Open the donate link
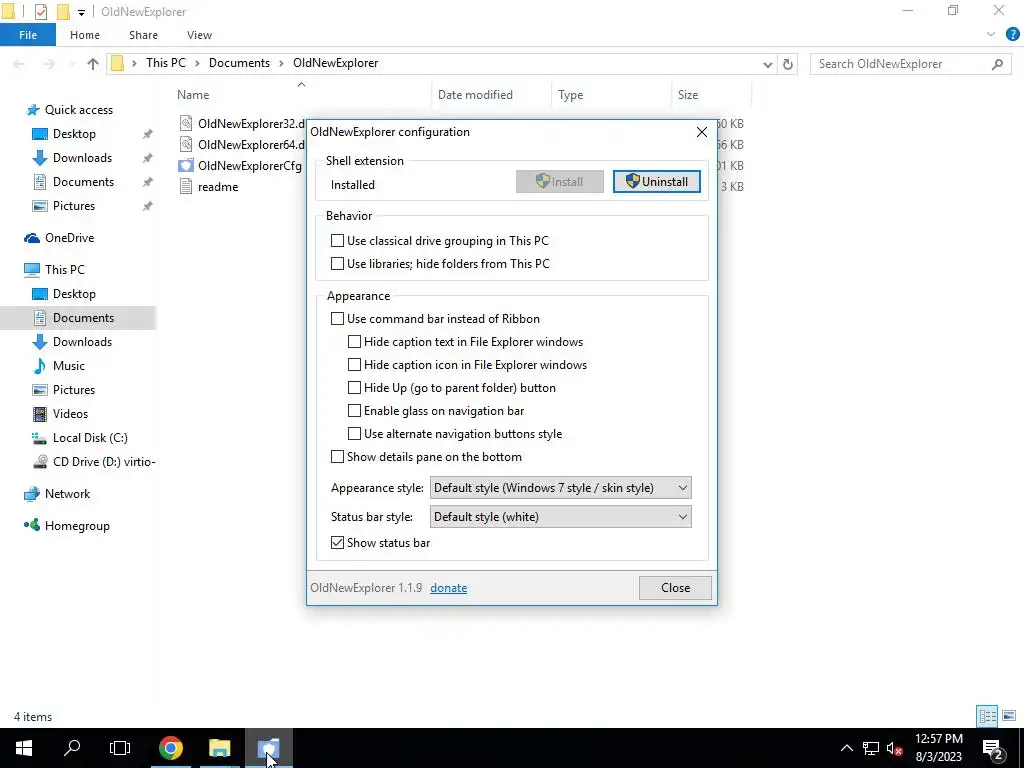The width and height of the screenshot is (1024, 768). tap(448, 588)
